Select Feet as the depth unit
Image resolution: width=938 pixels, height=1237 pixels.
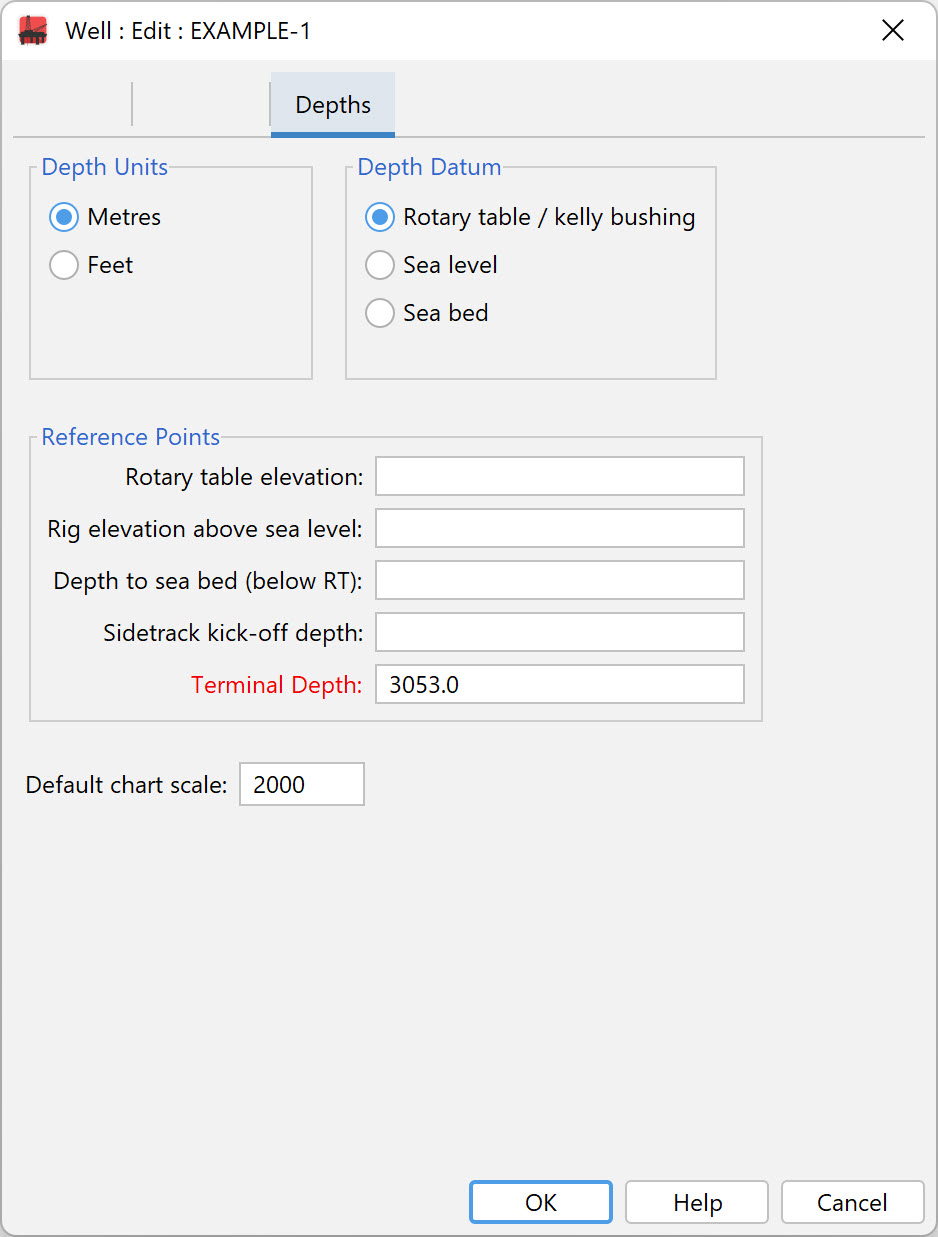tap(91, 265)
